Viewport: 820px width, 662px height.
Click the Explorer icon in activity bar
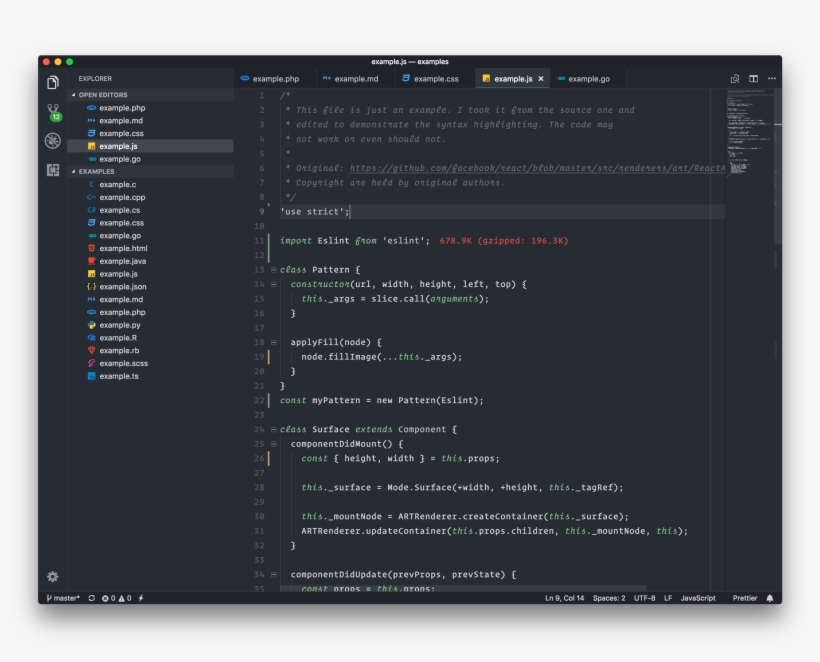coord(53,84)
